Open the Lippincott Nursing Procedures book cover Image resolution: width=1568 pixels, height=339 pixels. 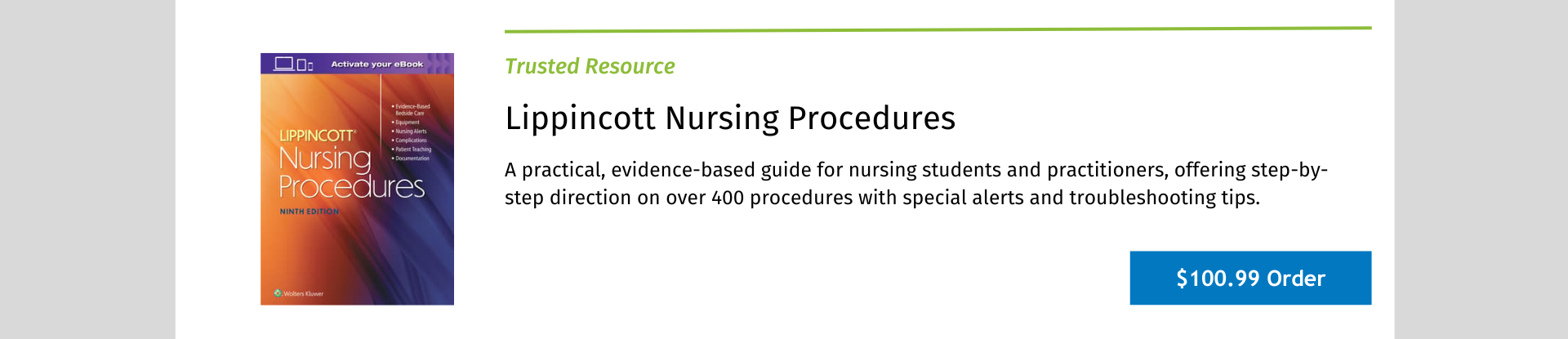pyautogui.click(x=357, y=179)
